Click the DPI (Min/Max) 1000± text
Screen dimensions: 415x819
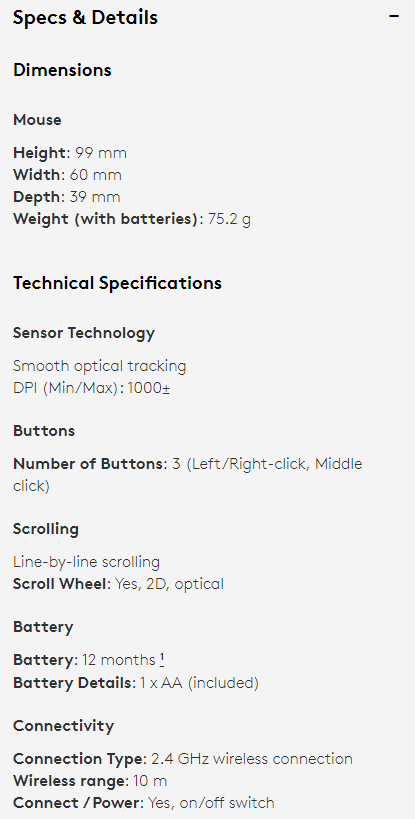pos(91,388)
